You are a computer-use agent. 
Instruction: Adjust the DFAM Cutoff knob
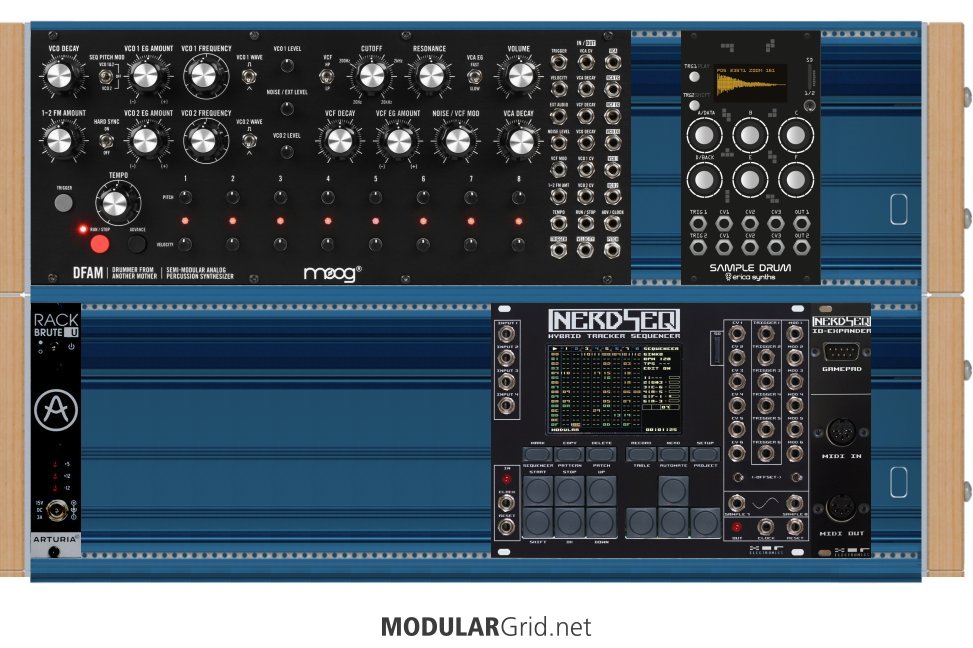click(x=371, y=76)
